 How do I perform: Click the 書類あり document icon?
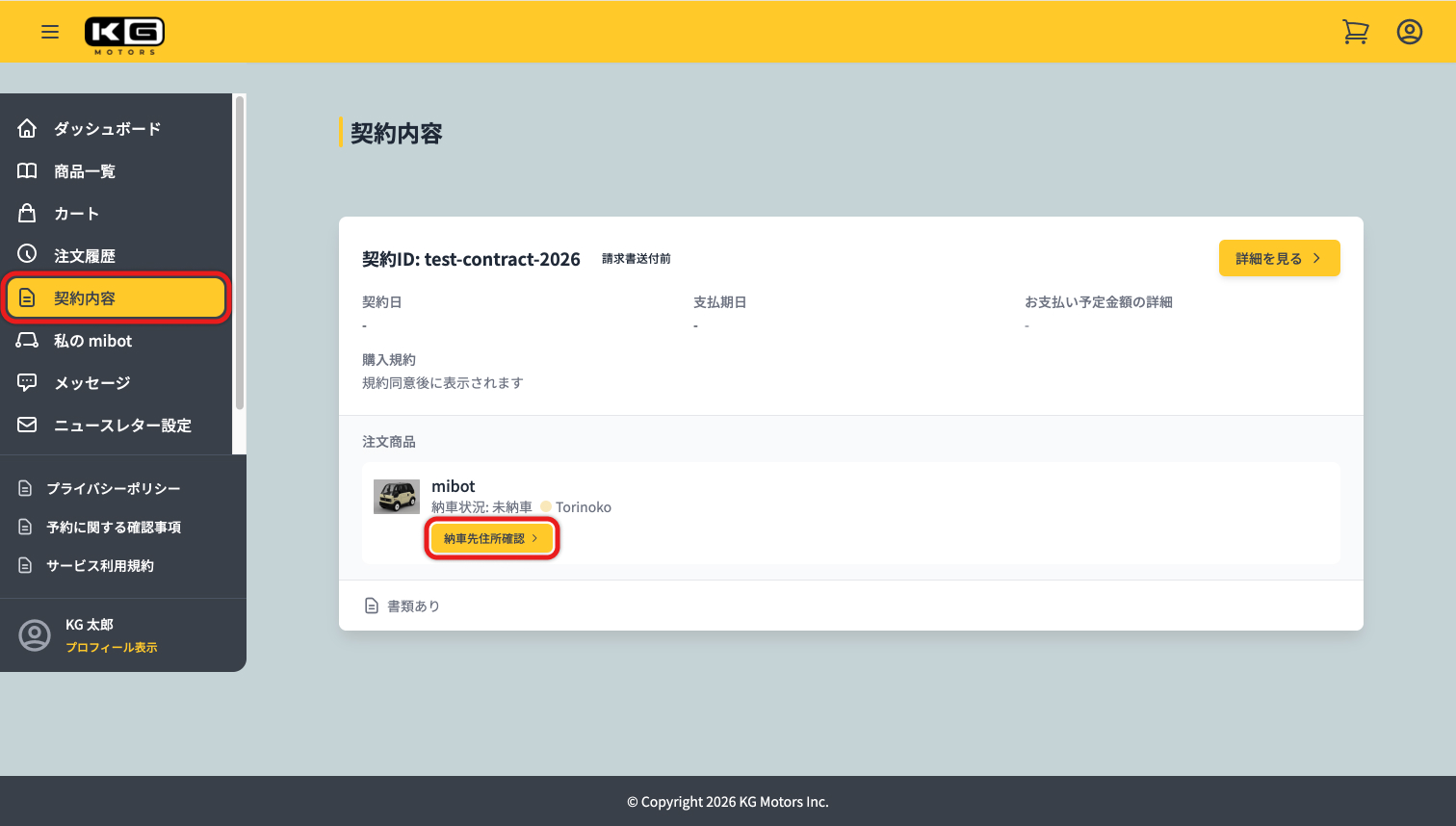click(x=371, y=605)
